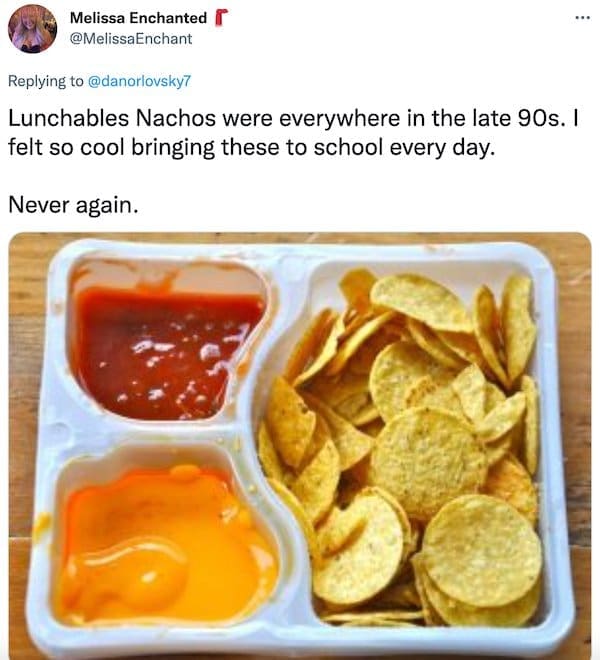
Task: Open the Melissa Enchanted display name link
Action: pyautogui.click(x=138, y=18)
